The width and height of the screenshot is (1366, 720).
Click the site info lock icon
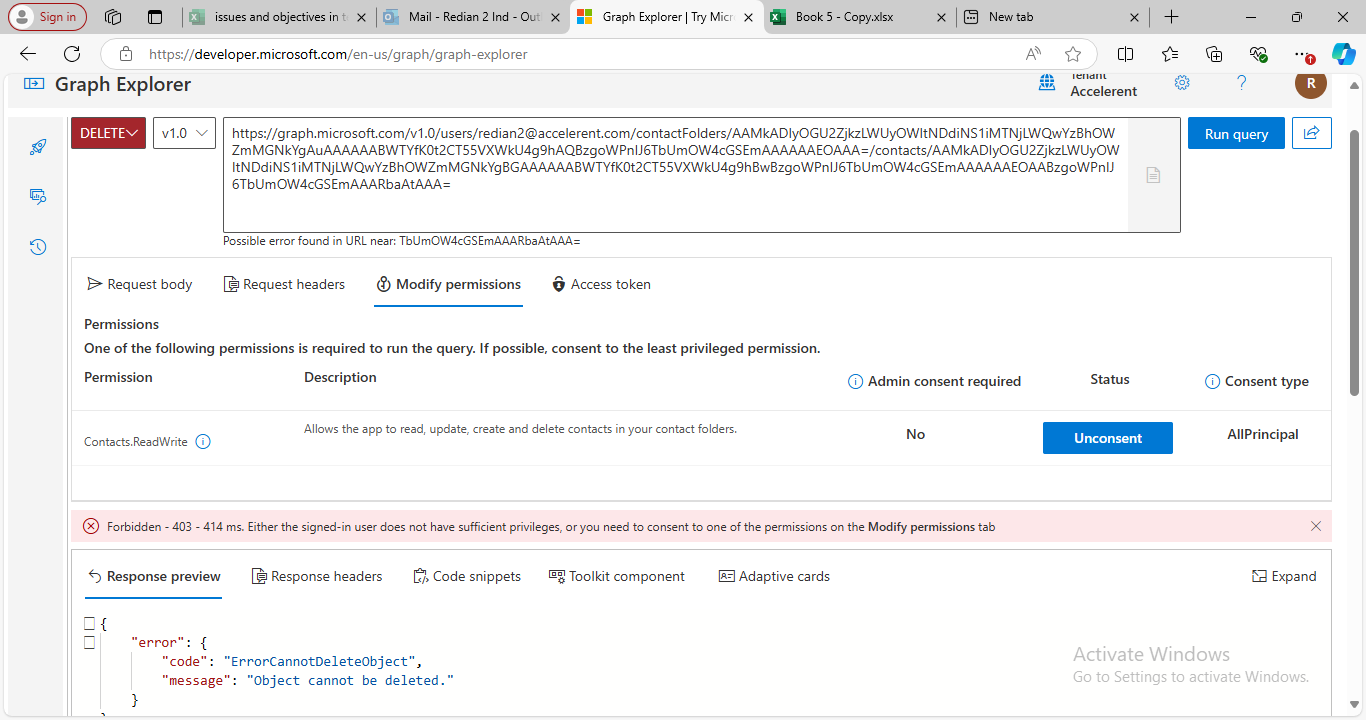click(x=125, y=54)
